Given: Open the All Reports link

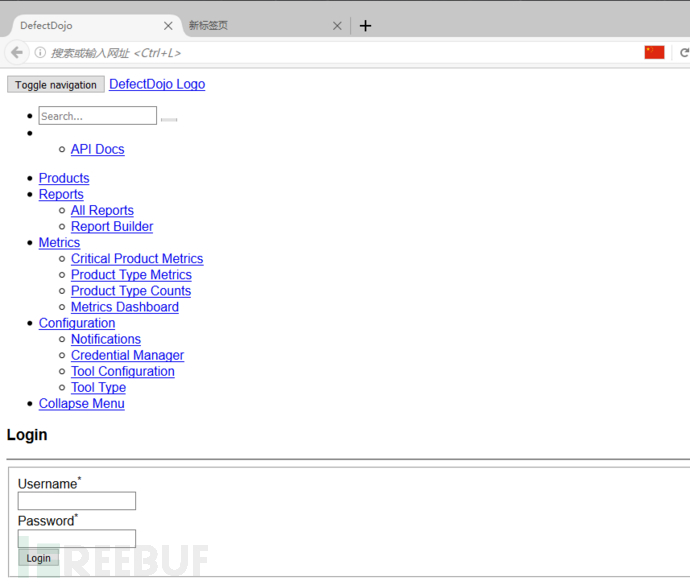Looking at the screenshot, I should click(102, 210).
